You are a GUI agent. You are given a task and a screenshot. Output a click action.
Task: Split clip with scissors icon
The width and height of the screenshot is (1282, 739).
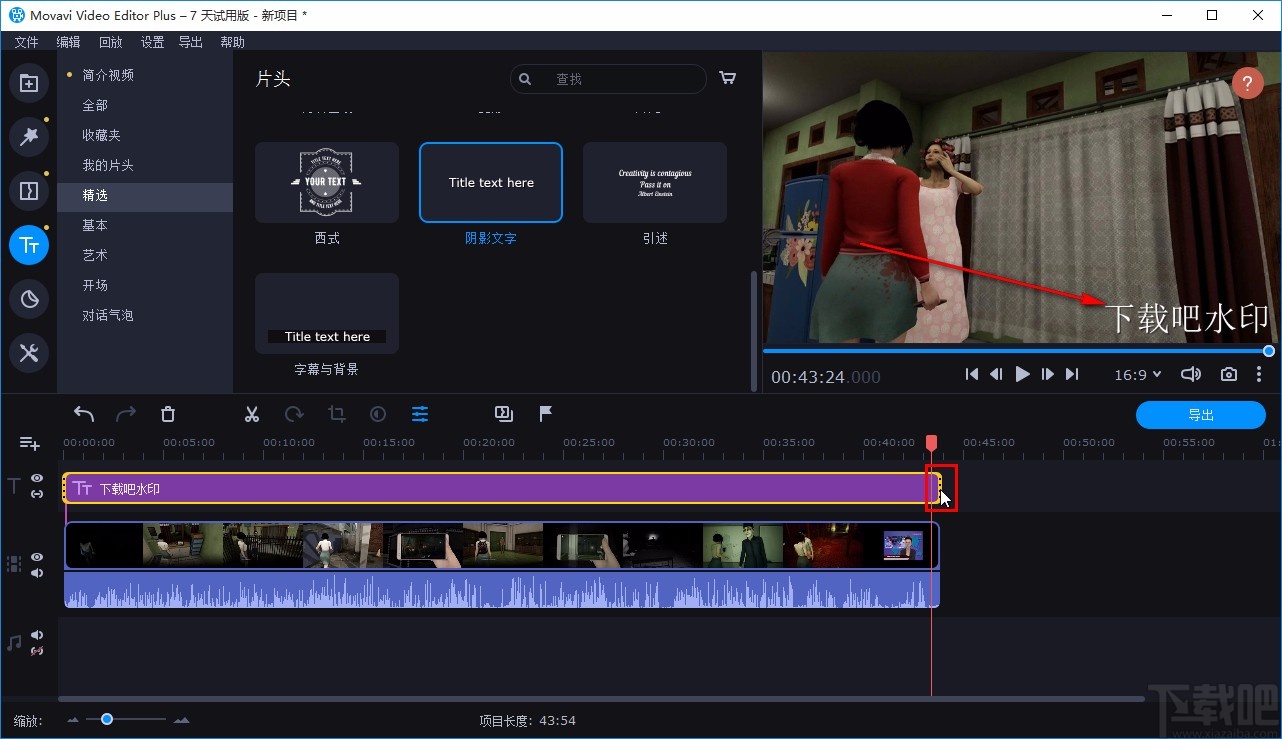(x=252, y=414)
